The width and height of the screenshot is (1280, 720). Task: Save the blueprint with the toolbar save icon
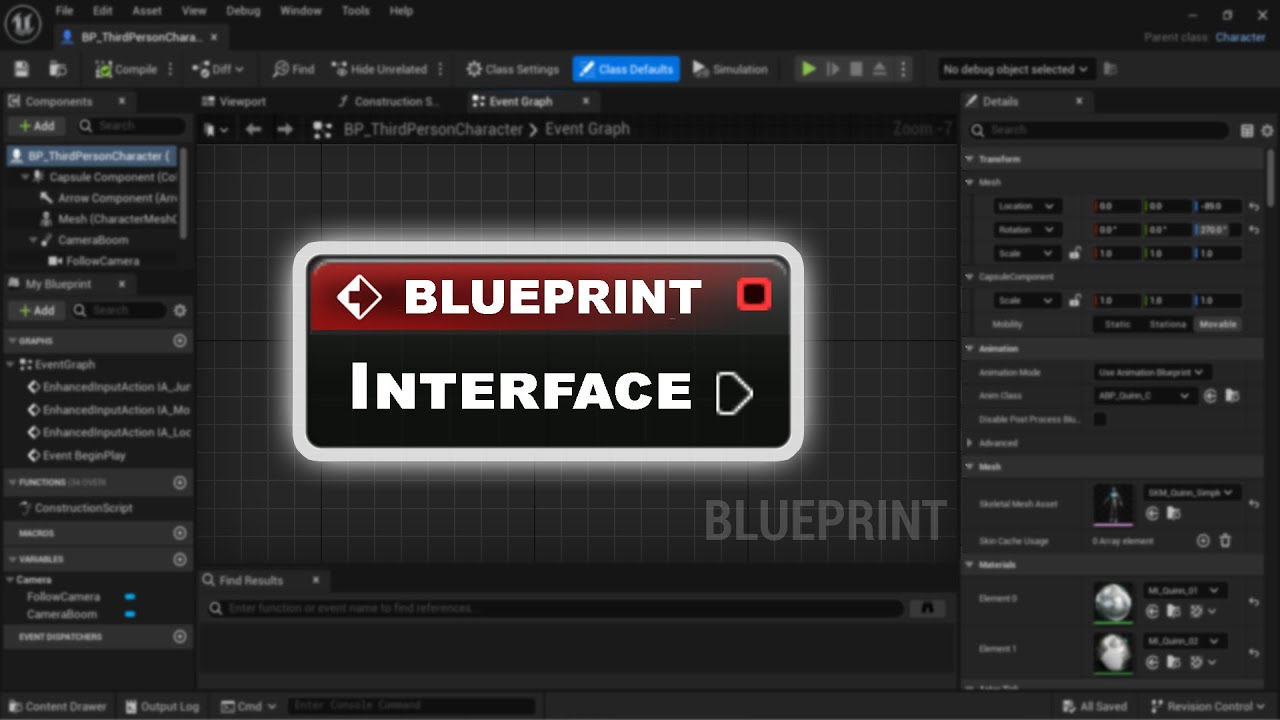22,69
